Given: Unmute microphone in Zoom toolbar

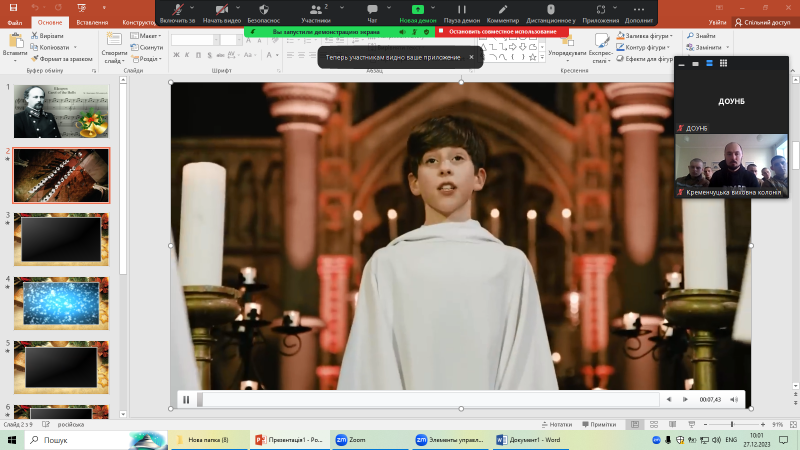Looking at the screenshot, I should (x=177, y=13).
